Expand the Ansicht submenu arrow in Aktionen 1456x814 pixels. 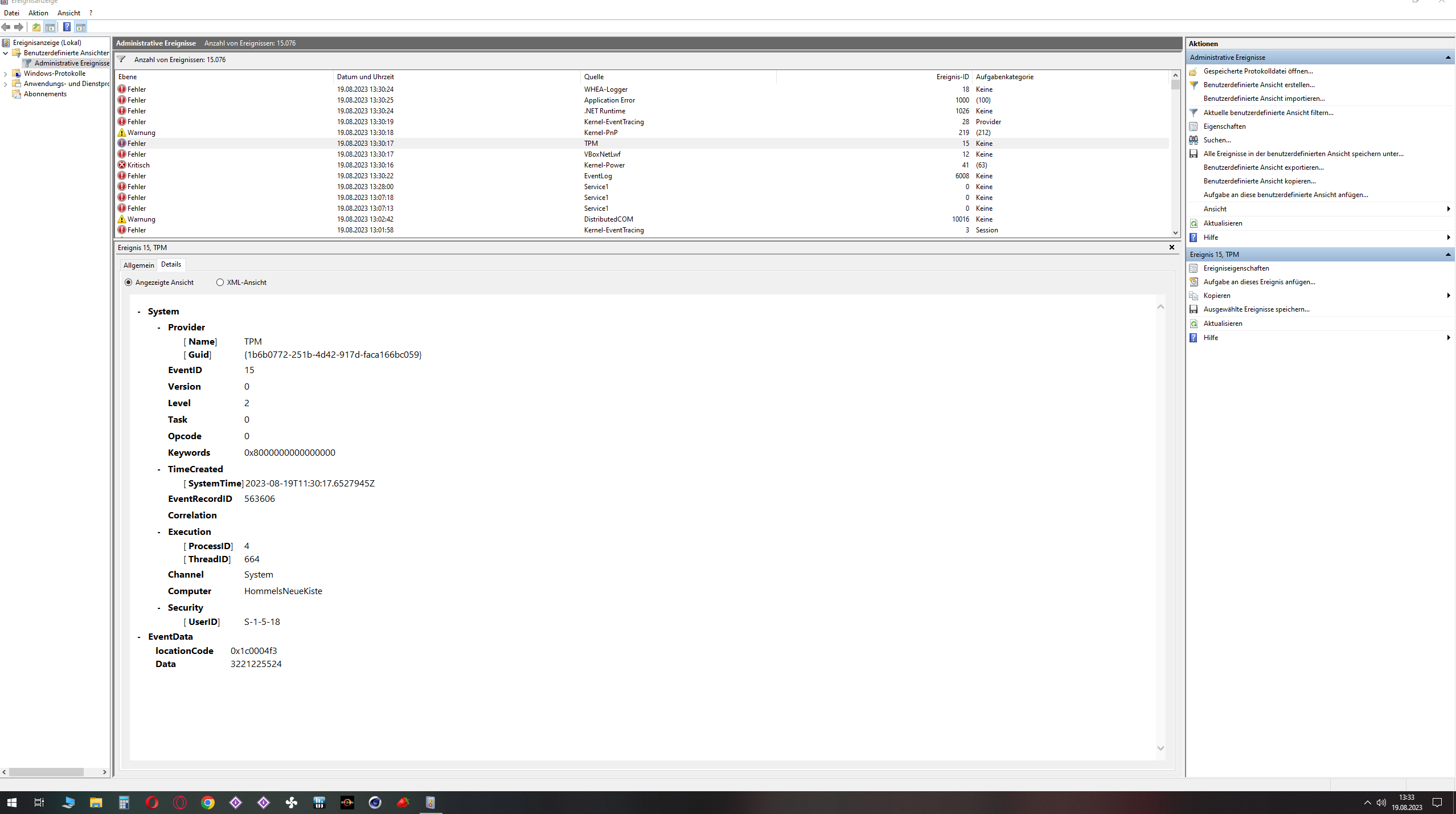(x=1448, y=209)
